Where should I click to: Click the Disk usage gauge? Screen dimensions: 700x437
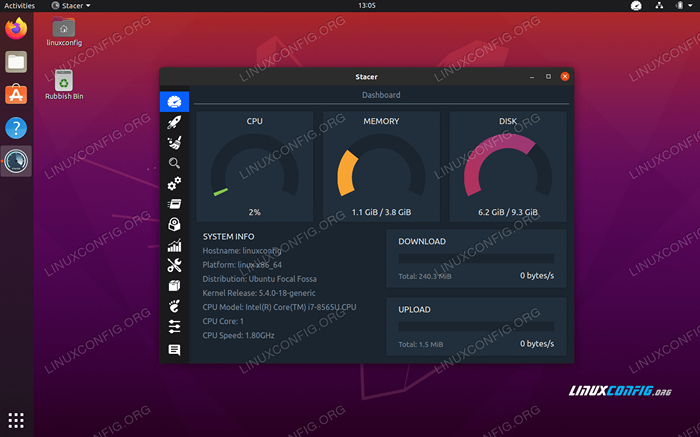(x=508, y=167)
